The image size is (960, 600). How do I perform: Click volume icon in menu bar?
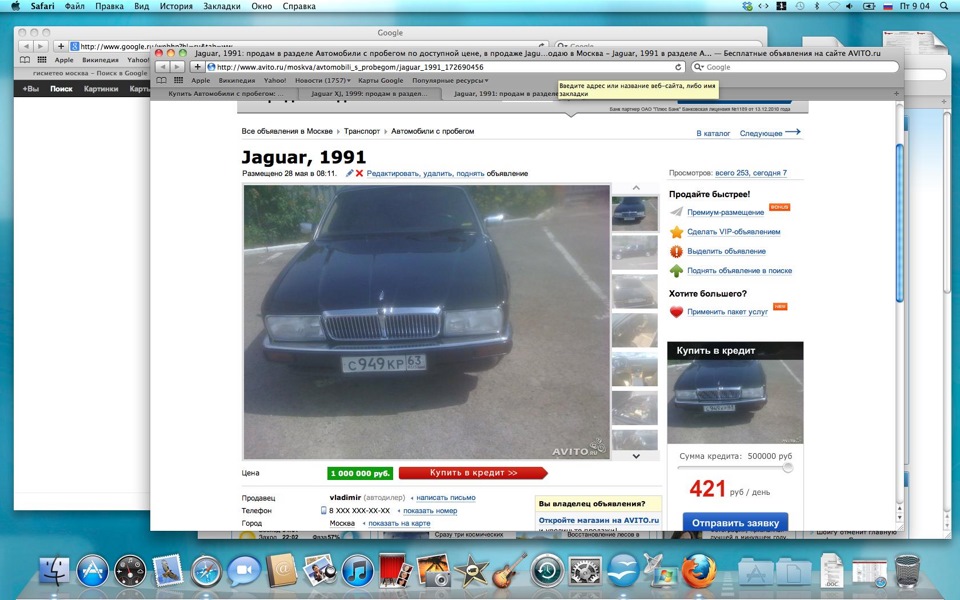[849, 6]
